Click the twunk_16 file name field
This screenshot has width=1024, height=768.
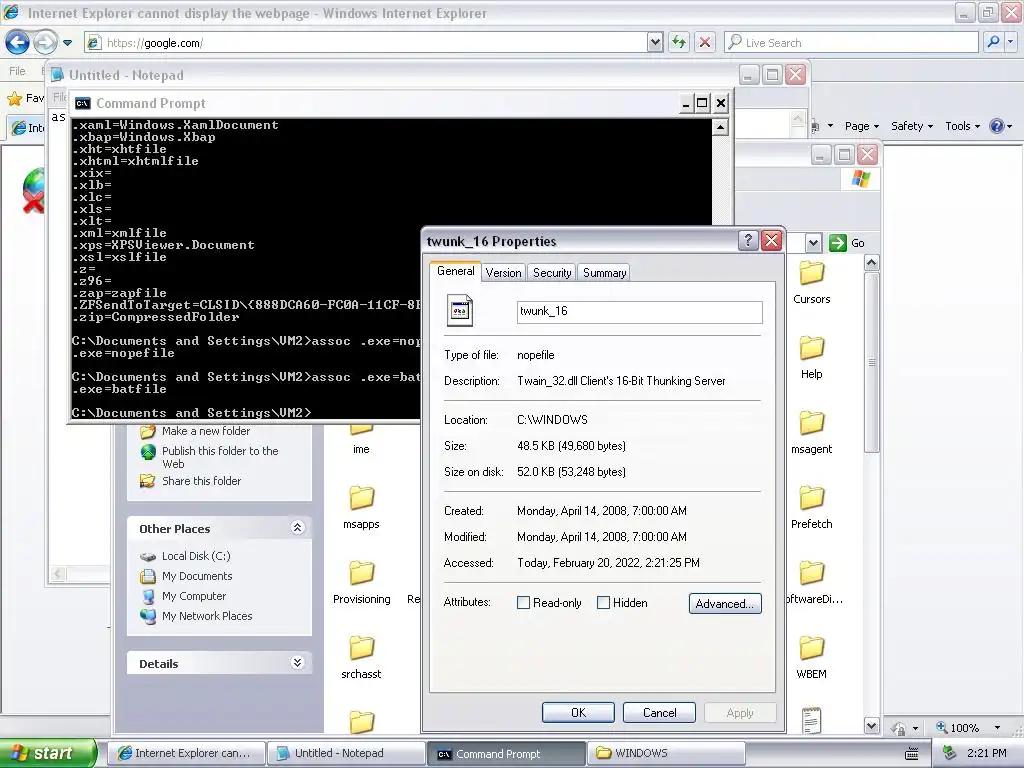(639, 312)
